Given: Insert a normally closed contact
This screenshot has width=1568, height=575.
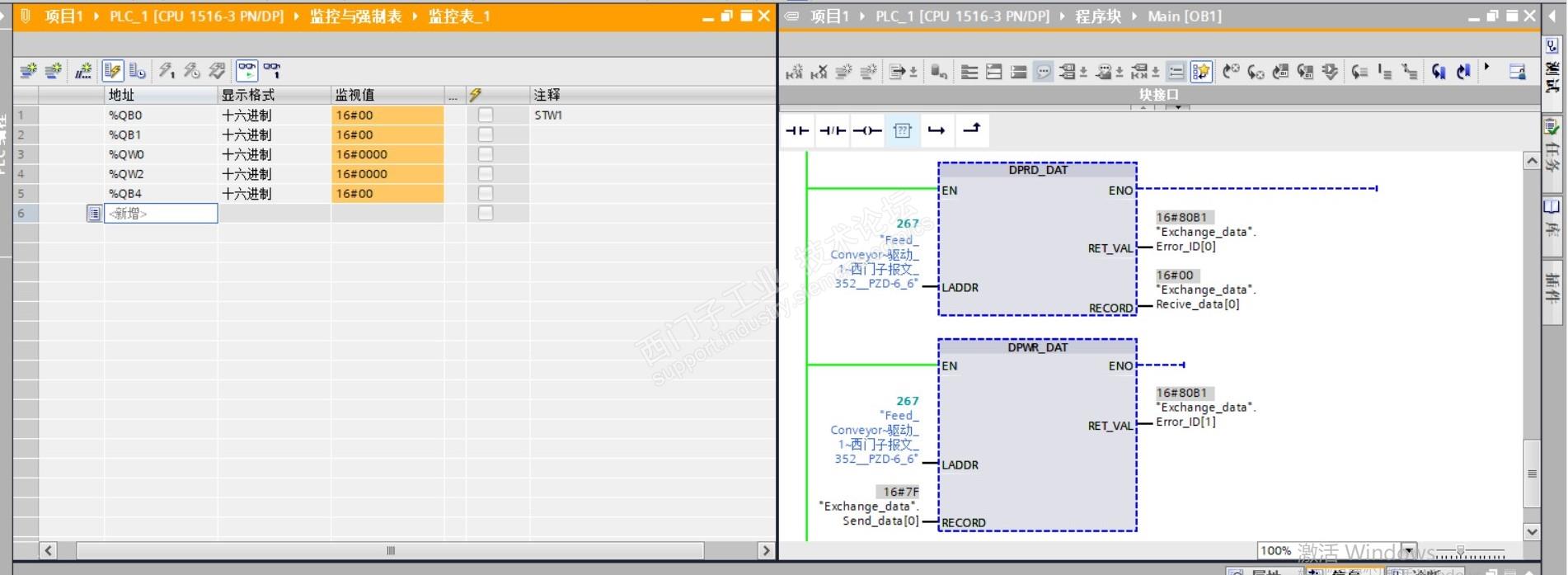Looking at the screenshot, I should pyautogui.click(x=833, y=130).
